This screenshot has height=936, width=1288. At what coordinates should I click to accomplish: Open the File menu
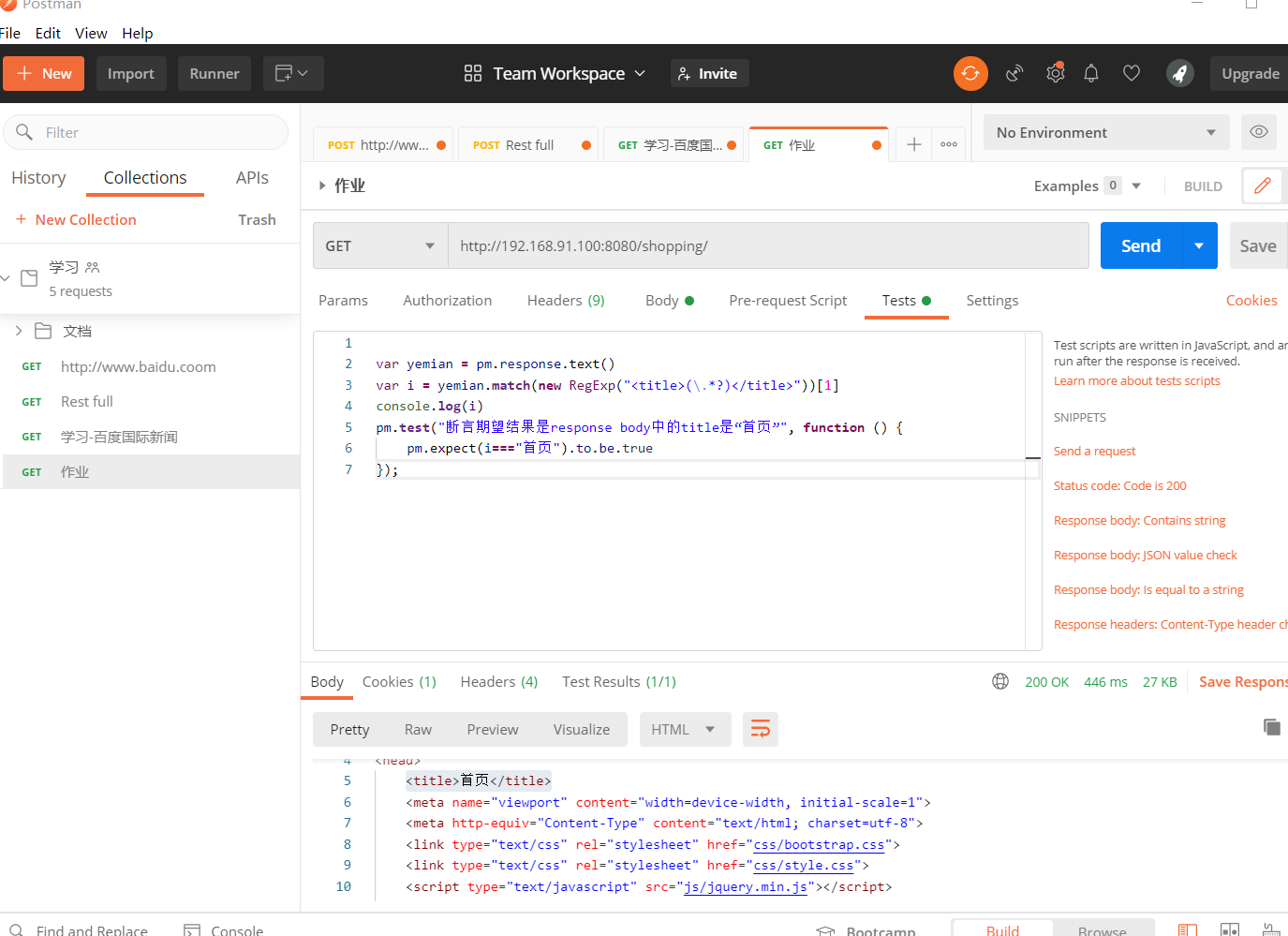coord(10,33)
